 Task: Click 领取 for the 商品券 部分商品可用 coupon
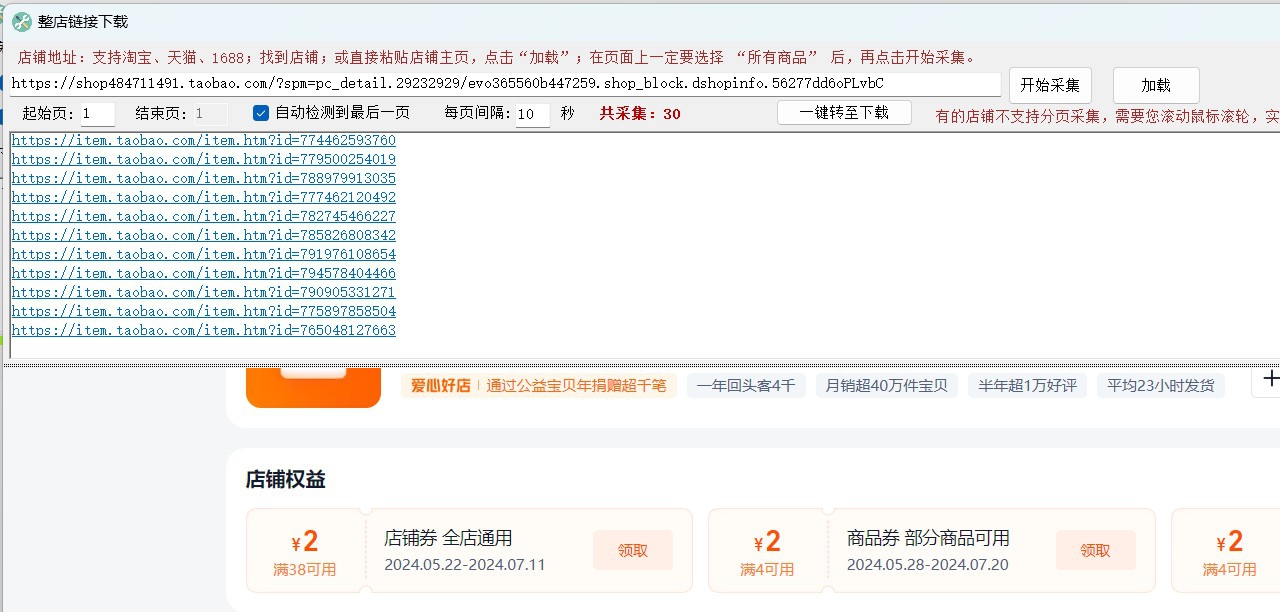coord(1096,551)
